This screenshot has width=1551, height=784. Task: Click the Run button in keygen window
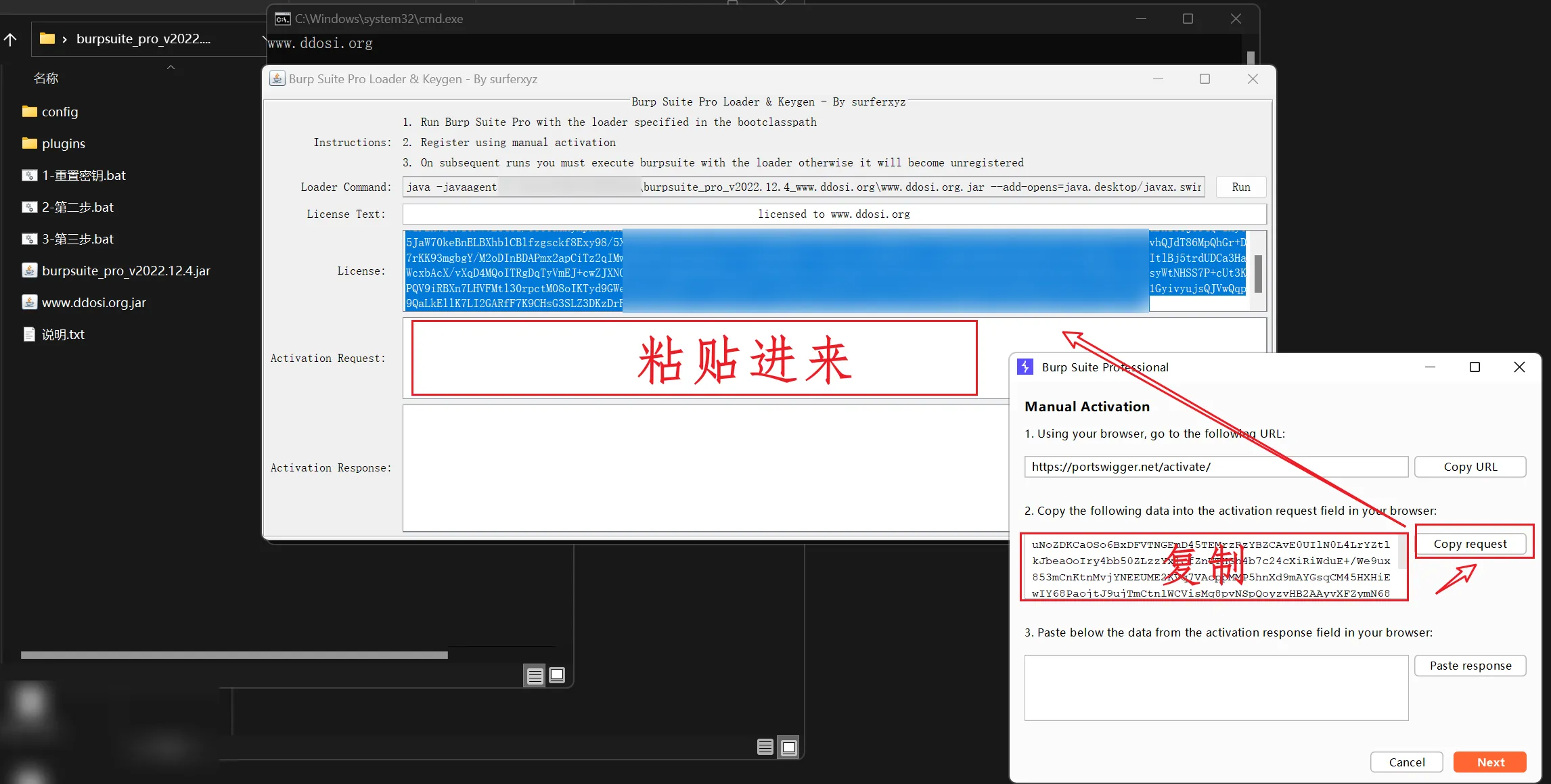(x=1240, y=187)
